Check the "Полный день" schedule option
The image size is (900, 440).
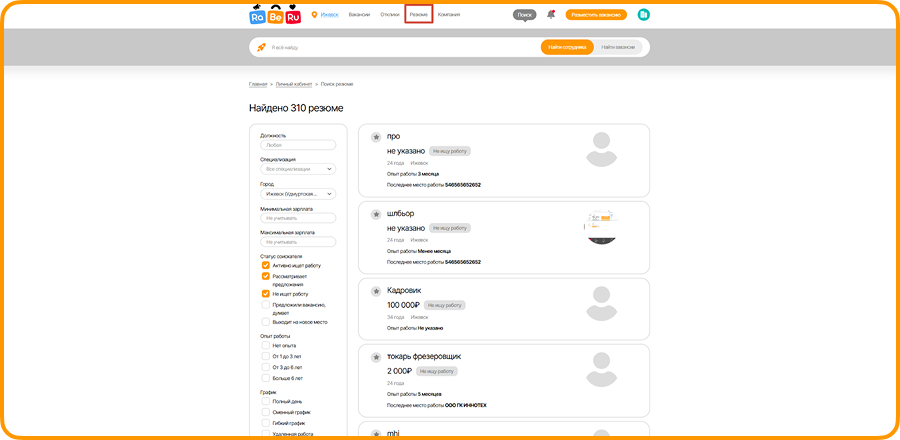coord(265,400)
